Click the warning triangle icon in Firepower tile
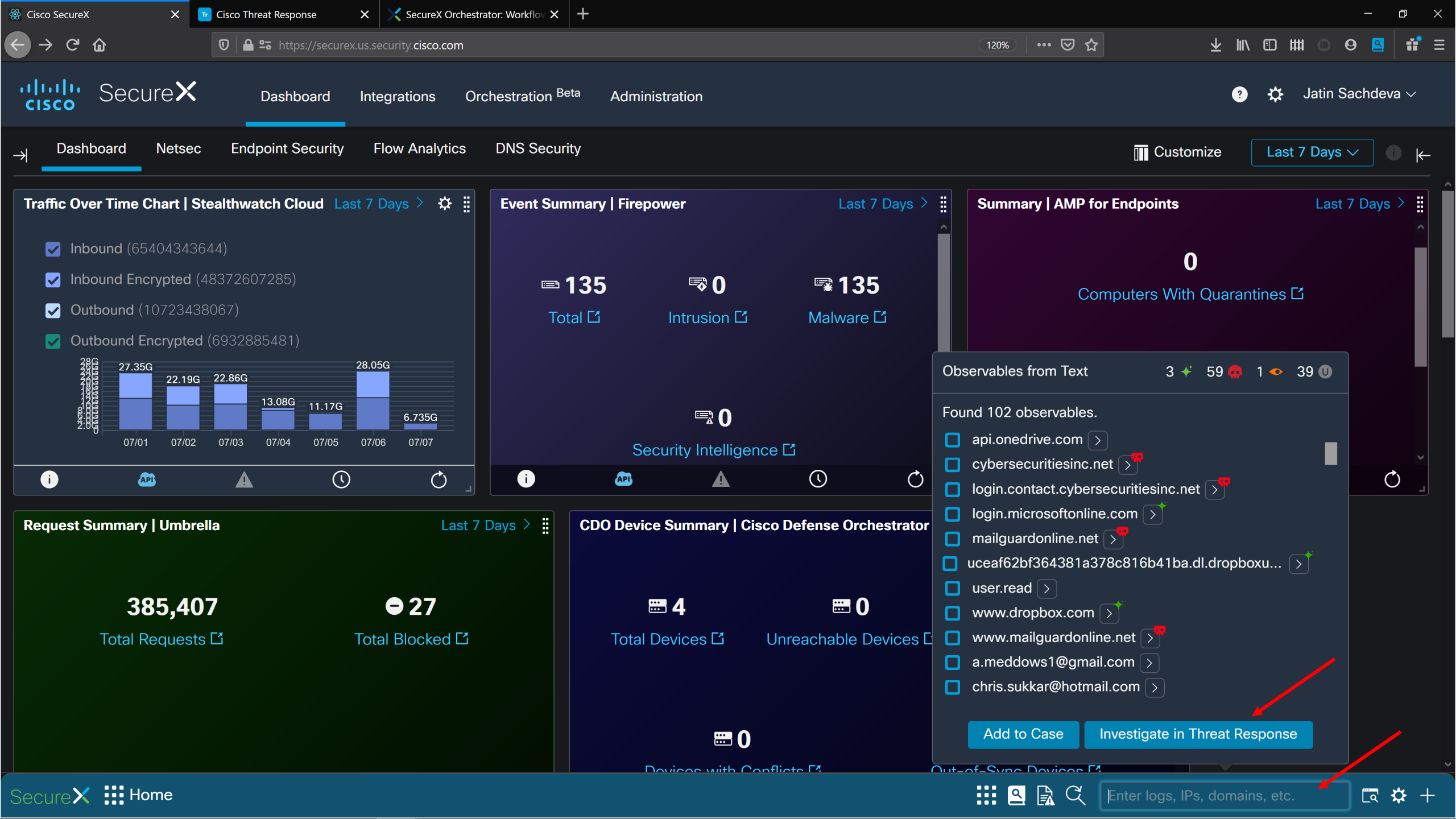Viewport: 1456px width, 819px height. pos(721,479)
